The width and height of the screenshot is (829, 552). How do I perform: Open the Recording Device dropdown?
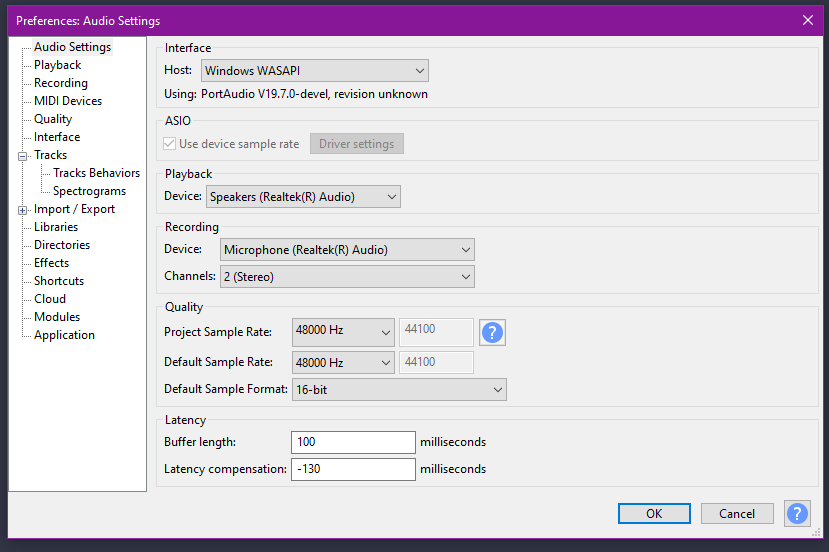click(347, 250)
